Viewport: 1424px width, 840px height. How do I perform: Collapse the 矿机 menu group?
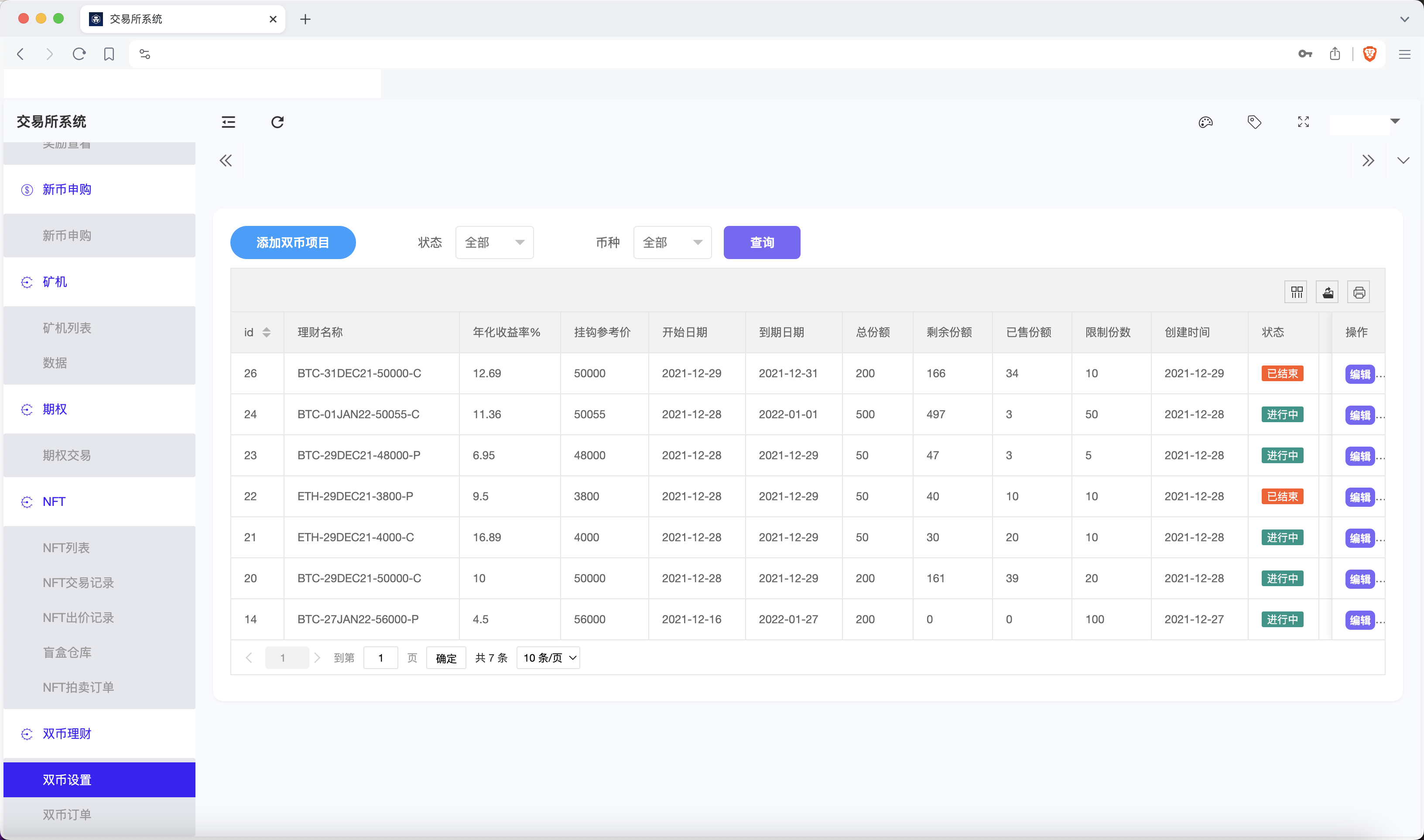[x=99, y=282]
